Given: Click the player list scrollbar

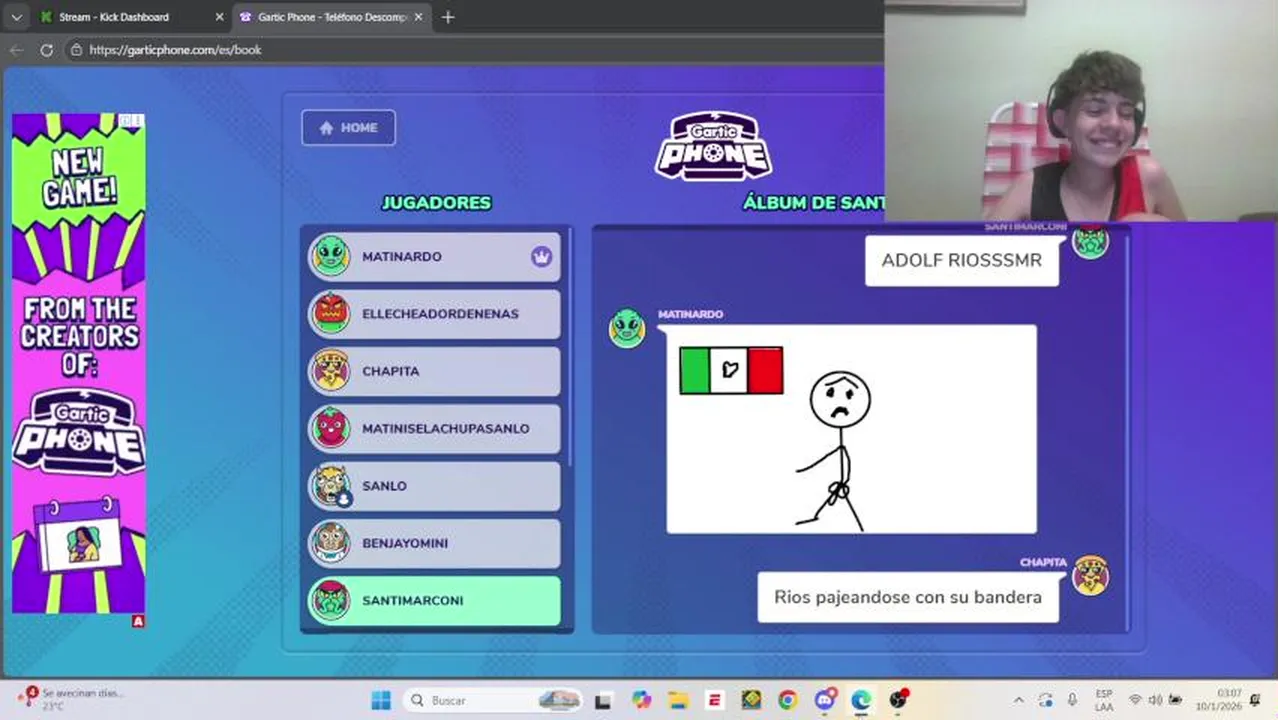Looking at the screenshot, I should [570, 345].
